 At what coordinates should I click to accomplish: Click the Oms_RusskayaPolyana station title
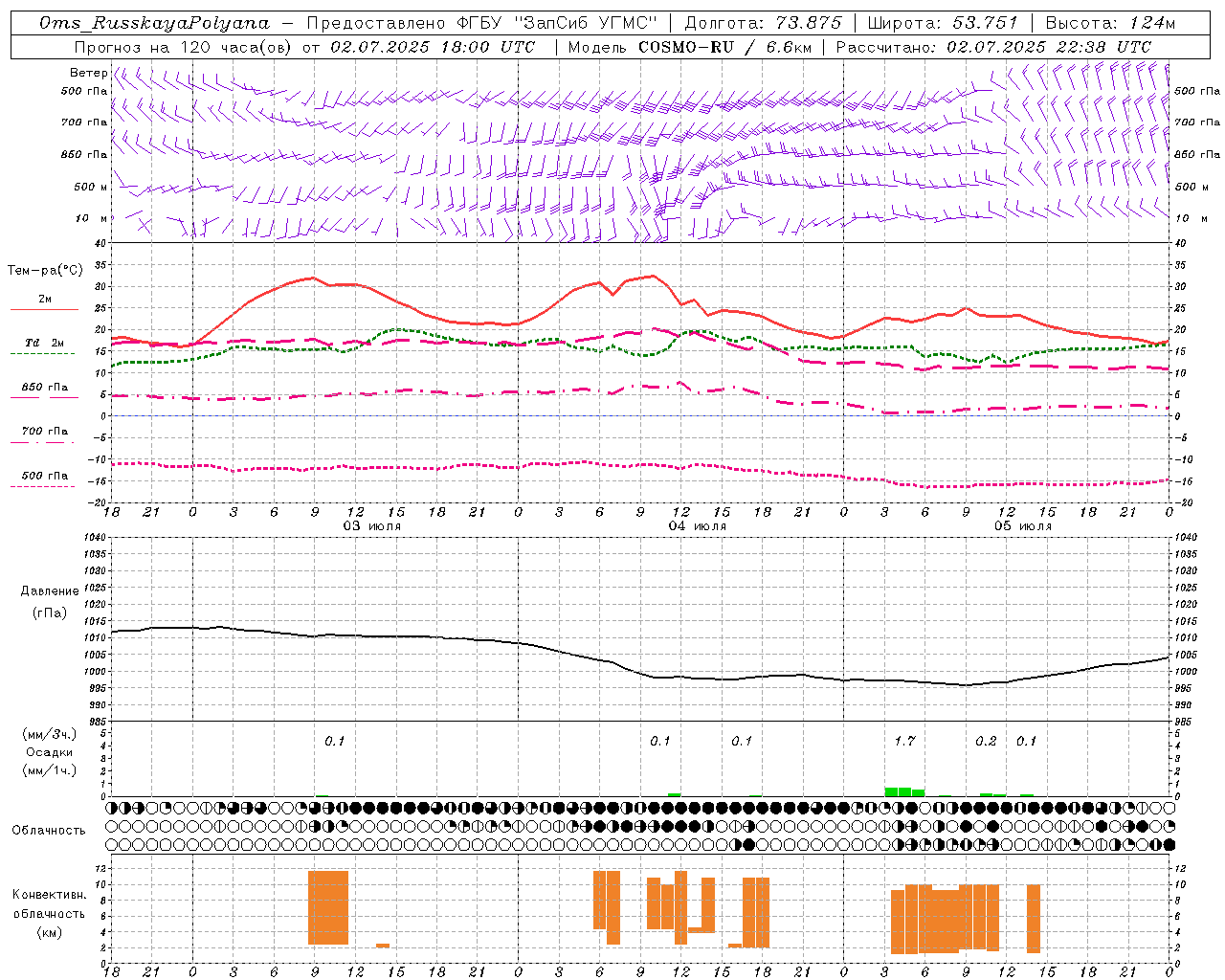coord(156,23)
